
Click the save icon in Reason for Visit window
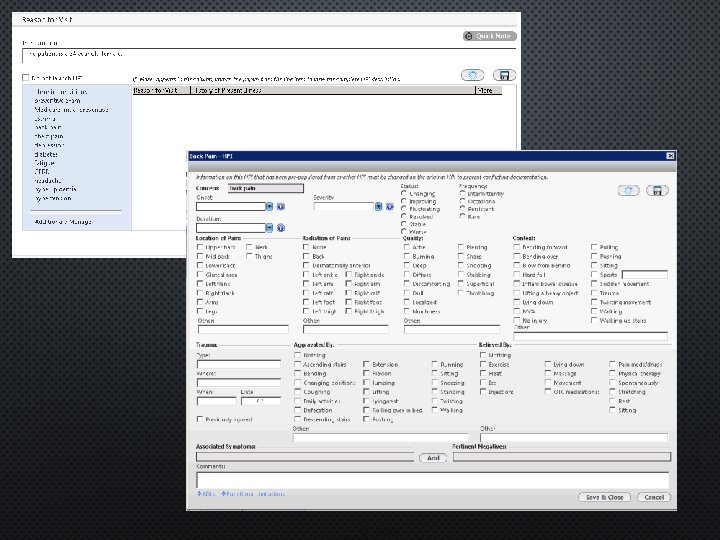coord(504,75)
